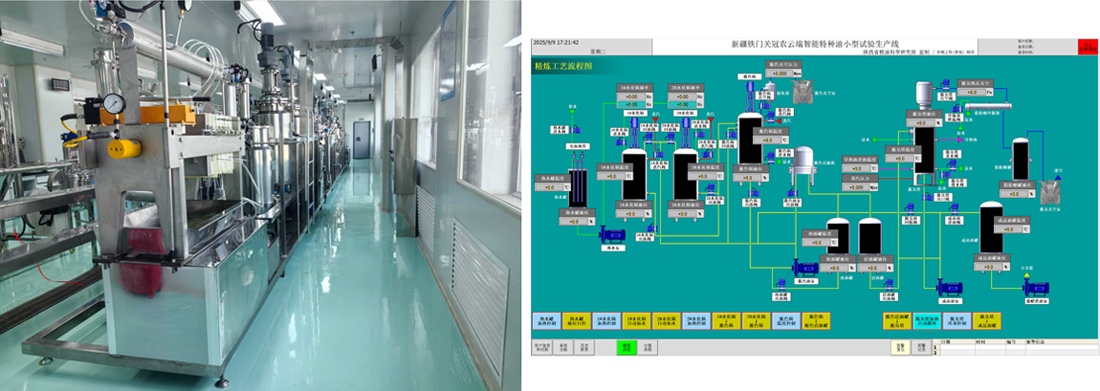Click the rightmost blue pump with yellow arrow
This screenshot has width=1100, height=391.
(x=1037, y=288)
